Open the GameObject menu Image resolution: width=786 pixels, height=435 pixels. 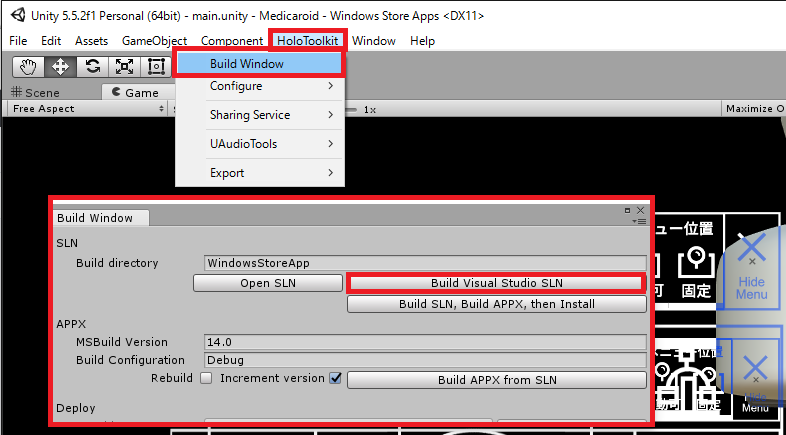coord(154,41)
